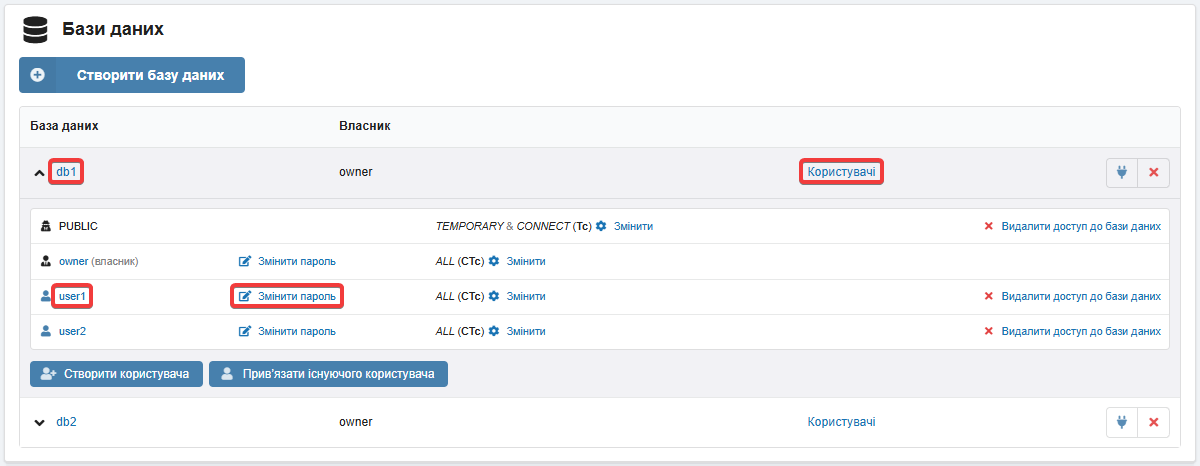Expand the db2 database row
1200x466 pixels.
pyautogui.click(x=39, y=423)
